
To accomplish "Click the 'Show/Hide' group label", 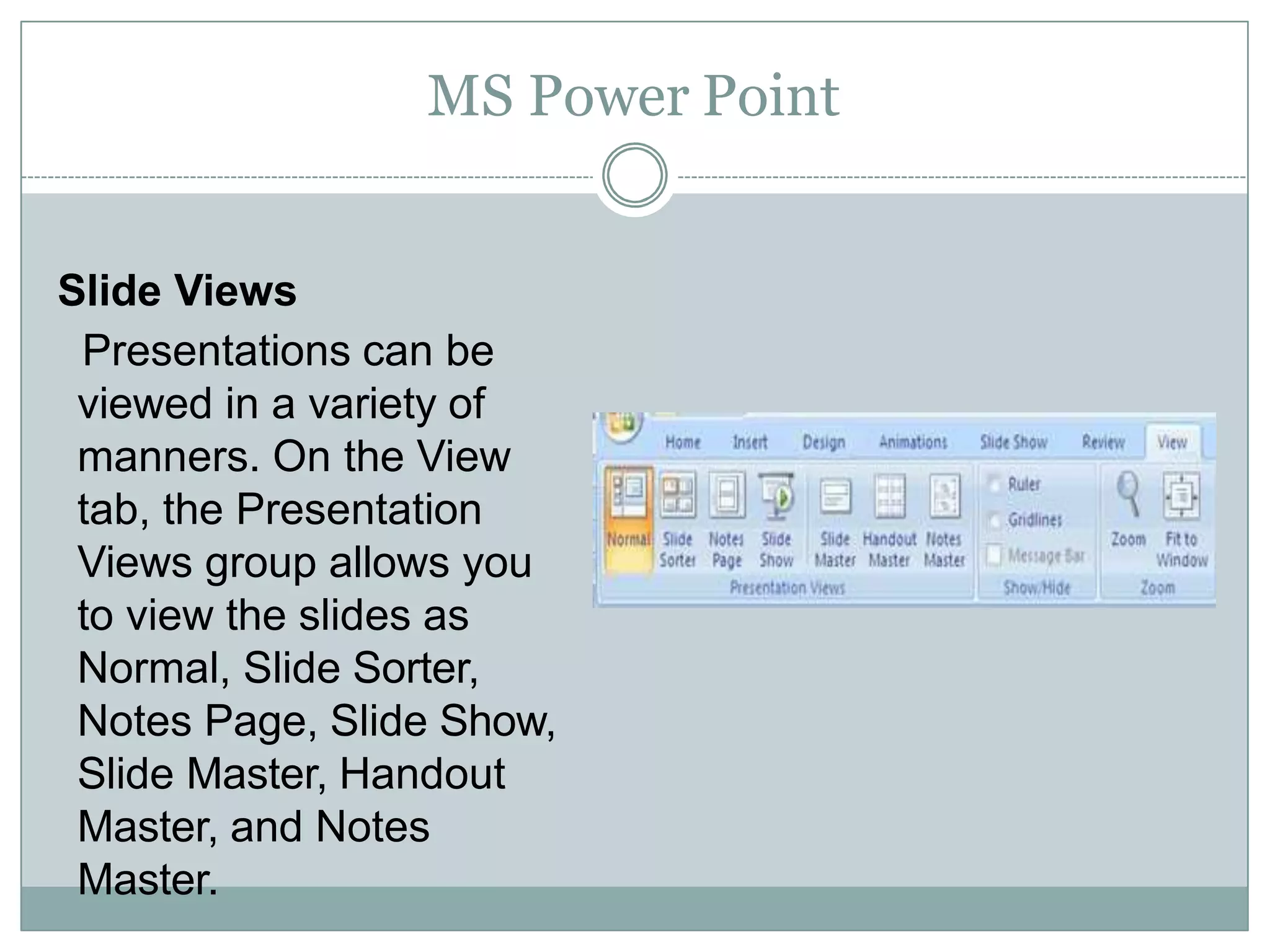I will pos(1037,588).
